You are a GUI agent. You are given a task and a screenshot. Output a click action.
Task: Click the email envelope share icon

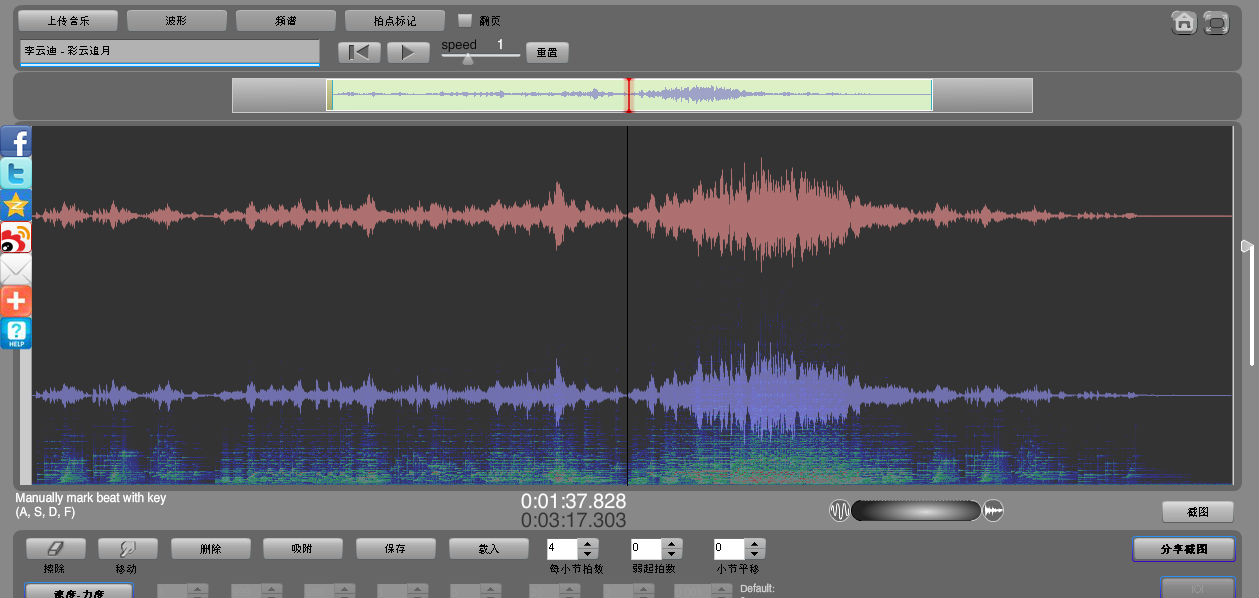coord(16,270)
